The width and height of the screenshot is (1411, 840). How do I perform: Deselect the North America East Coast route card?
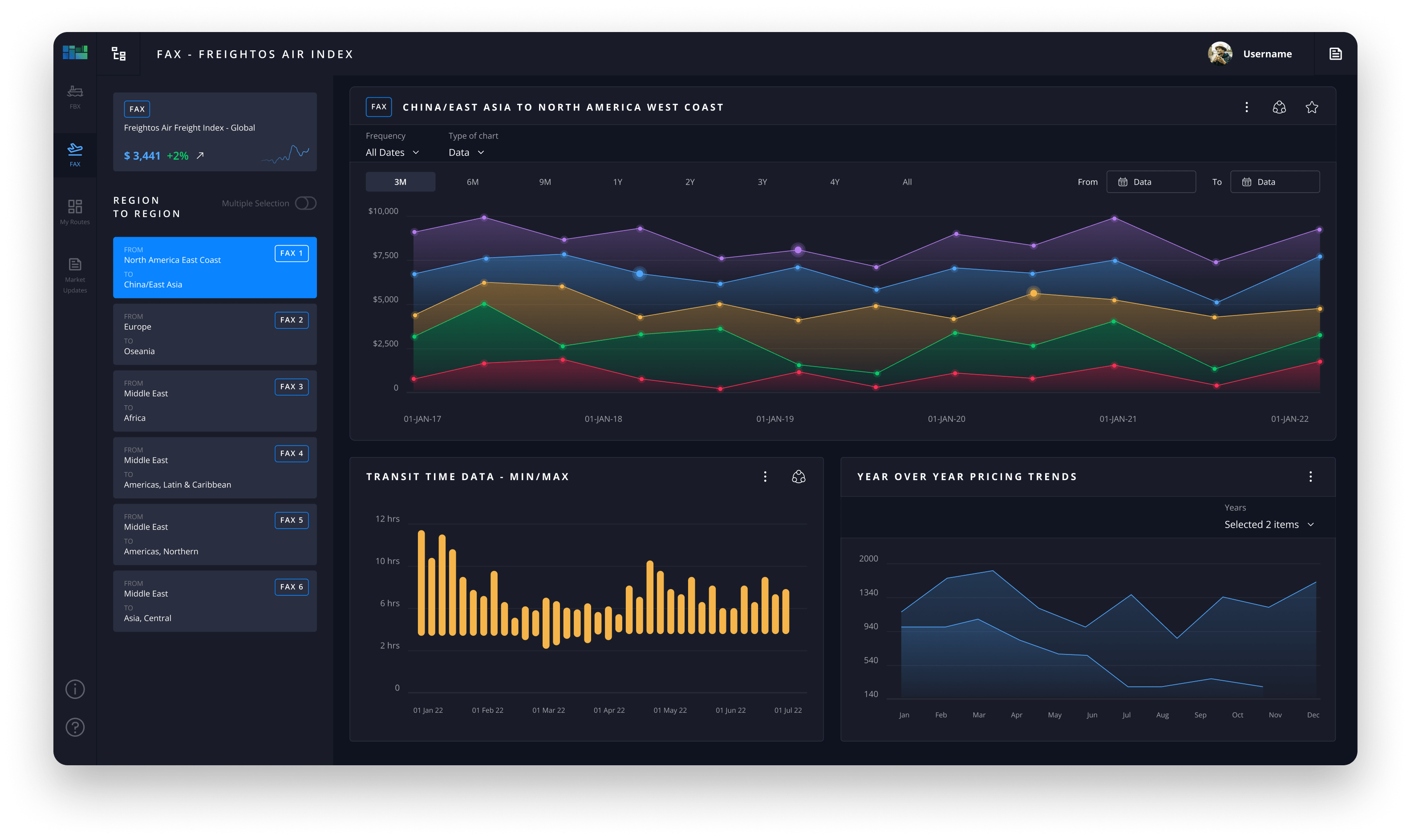215,267
